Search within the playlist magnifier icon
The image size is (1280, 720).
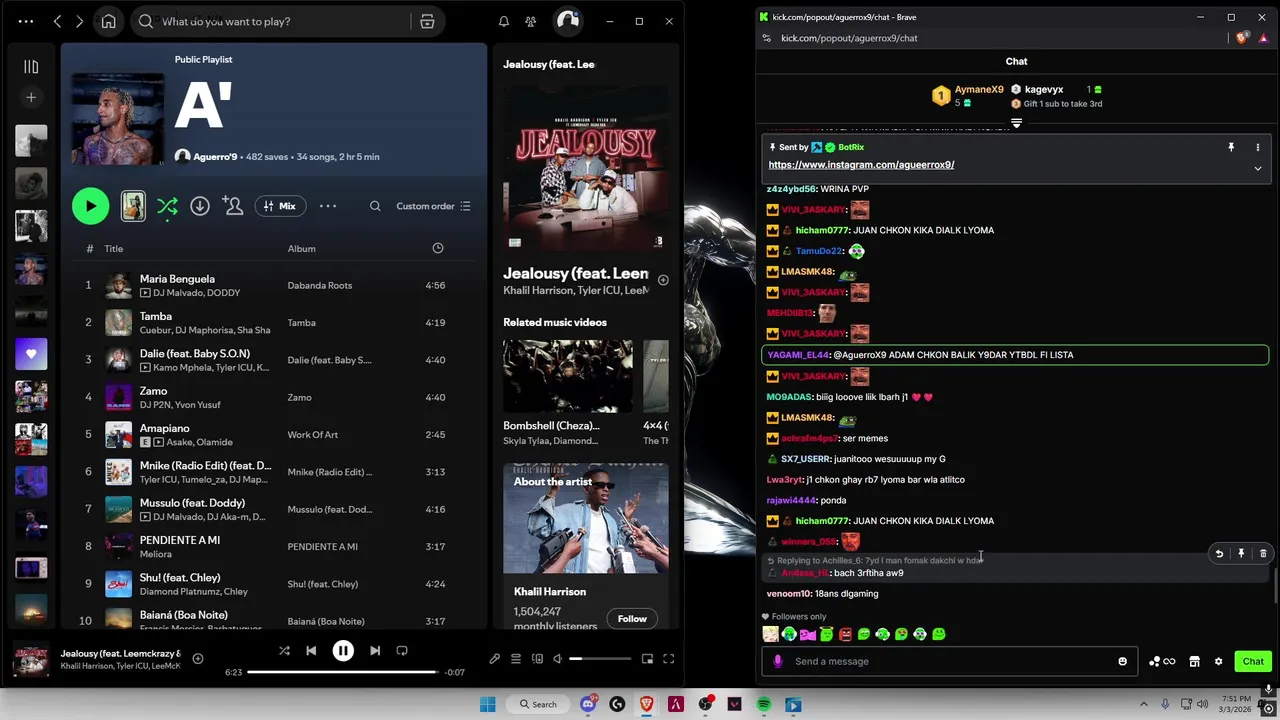coord(375,206)
